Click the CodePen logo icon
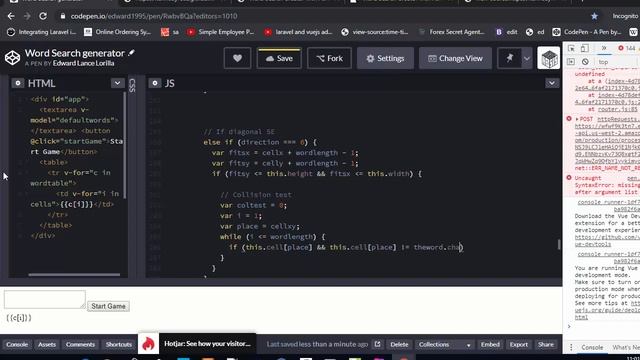The height and width of the screenshot is (360, 640). click(x=12, y=58)
